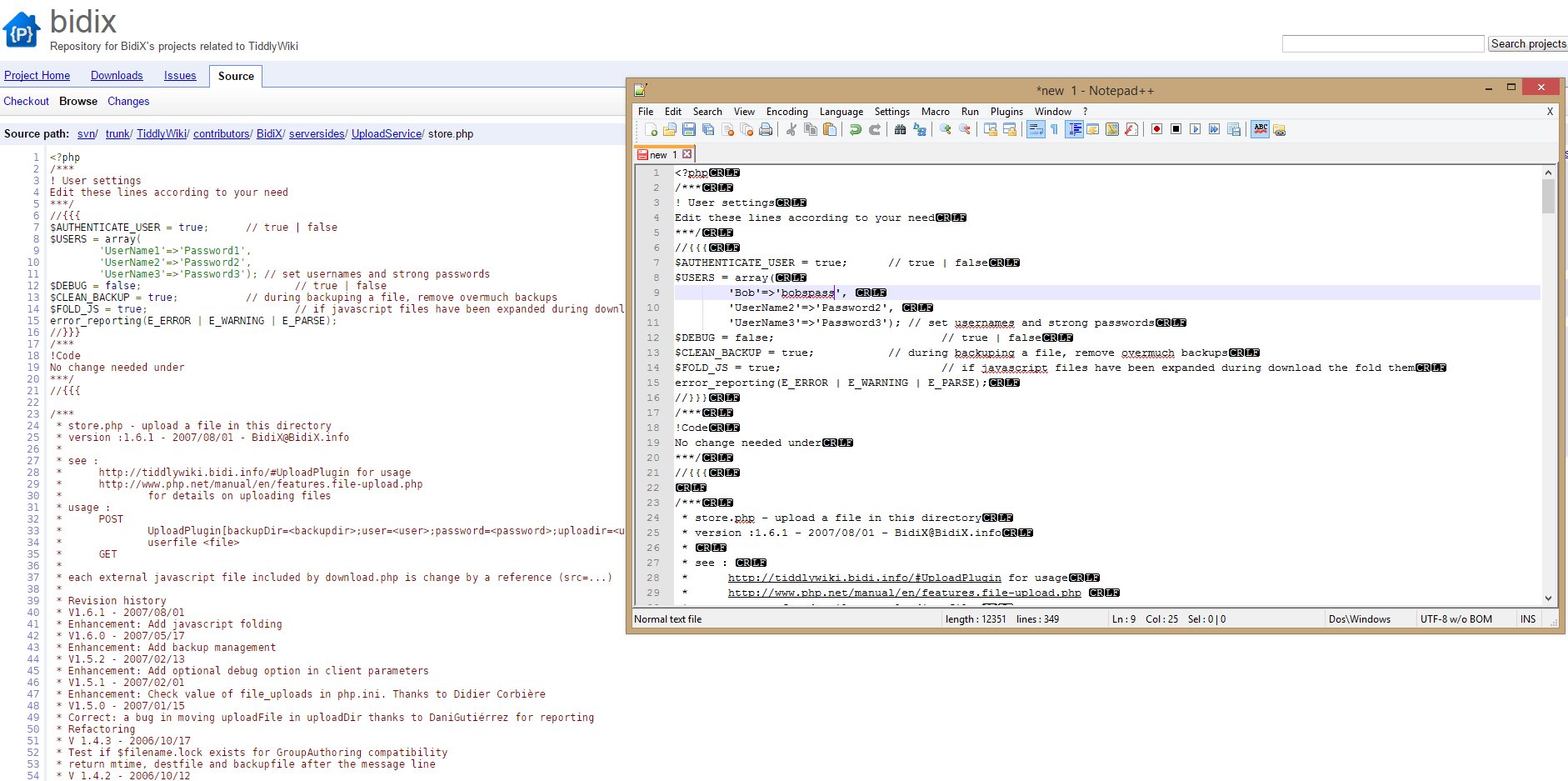Toggle the spell check ABC button
The height and width of the screenshot is (781, 1568).
1260,129
